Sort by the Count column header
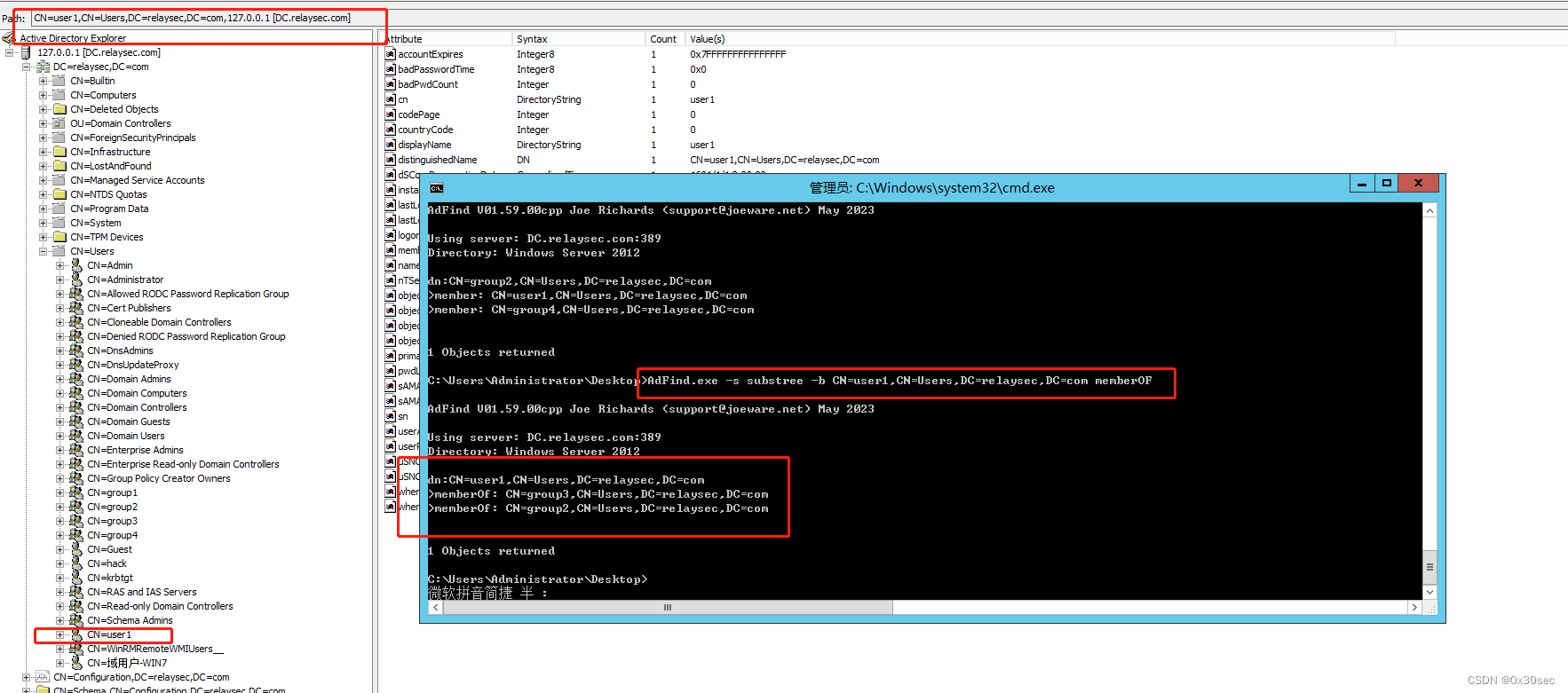This screenshot has height=693, width=1568. point(666,39)
